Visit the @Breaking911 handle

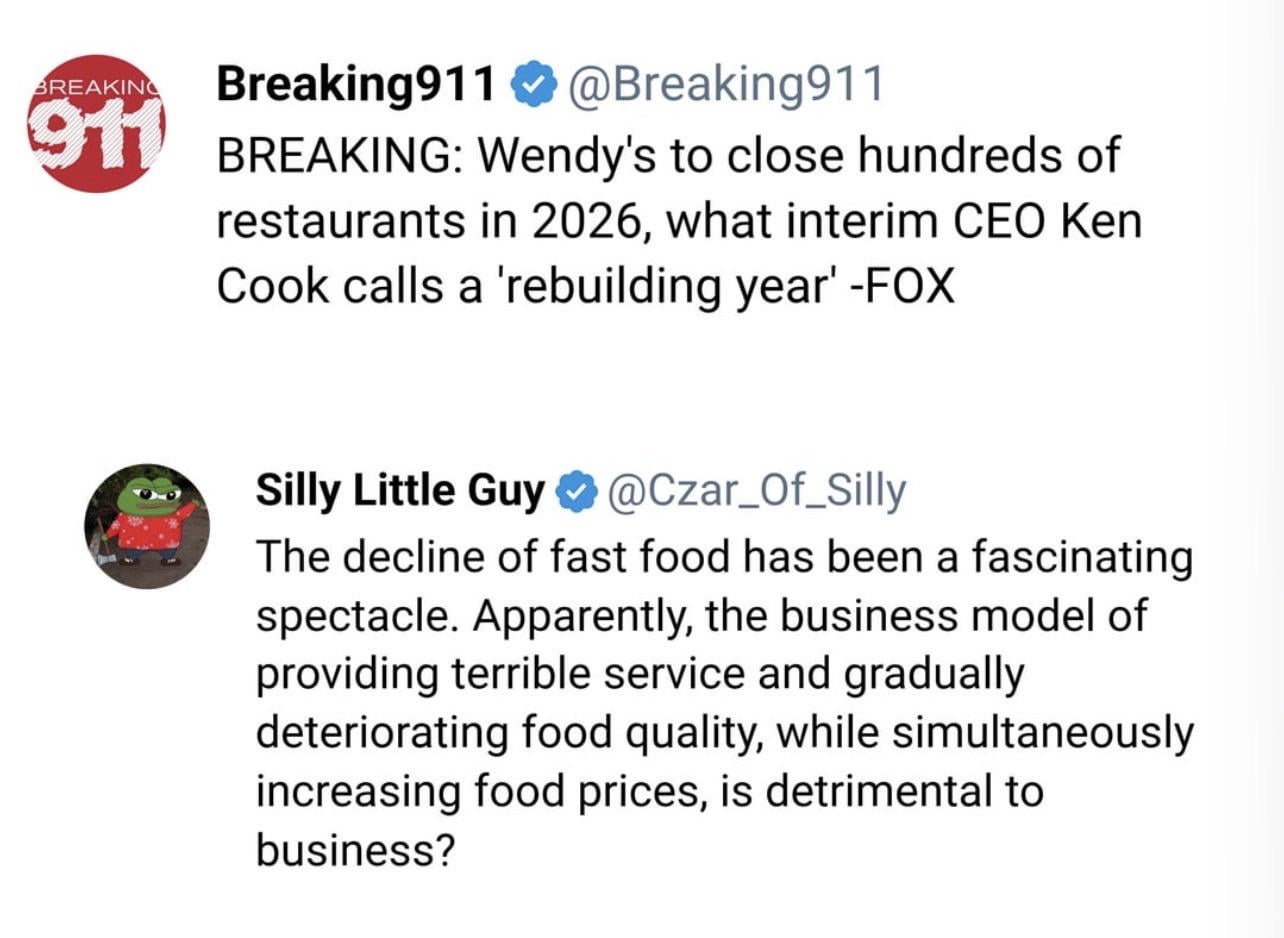point(725,86)
